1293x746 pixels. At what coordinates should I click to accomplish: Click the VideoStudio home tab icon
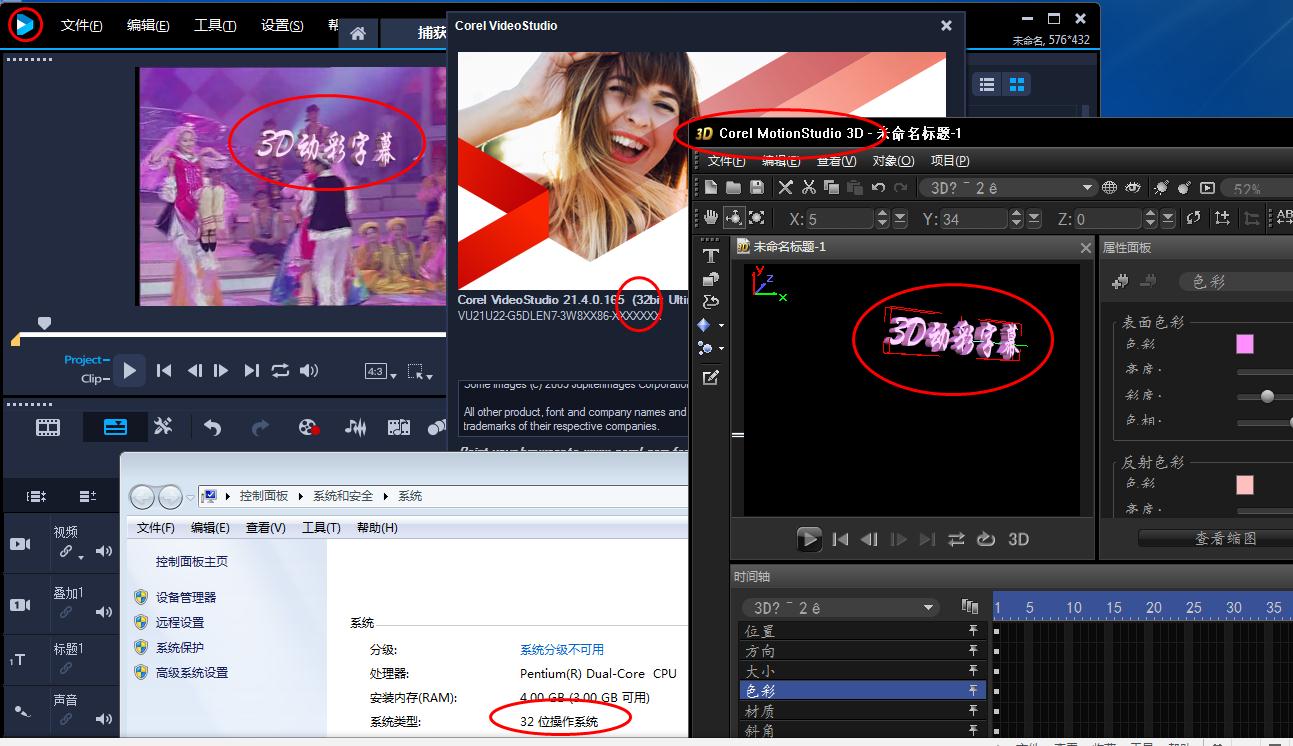coord(357,33)
